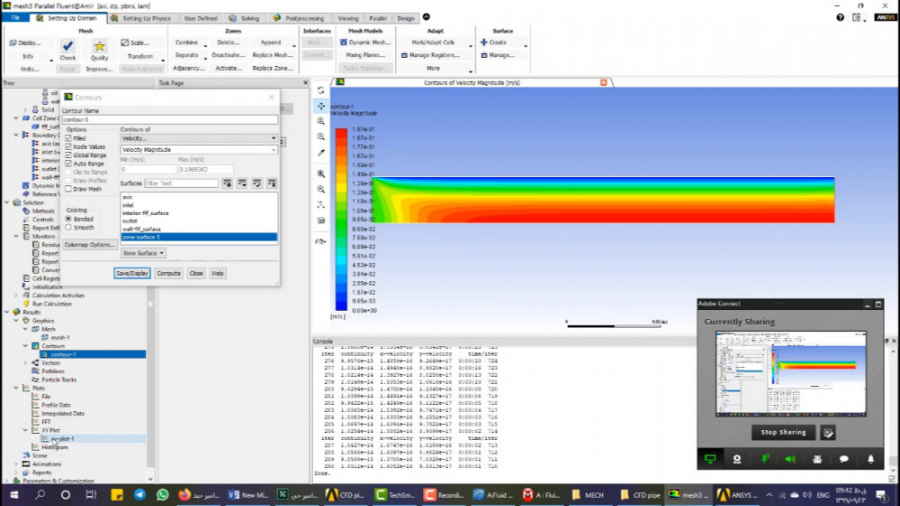Collapse the Results tree node
Viewport: 900px width, 506px height.
(7, 312)
